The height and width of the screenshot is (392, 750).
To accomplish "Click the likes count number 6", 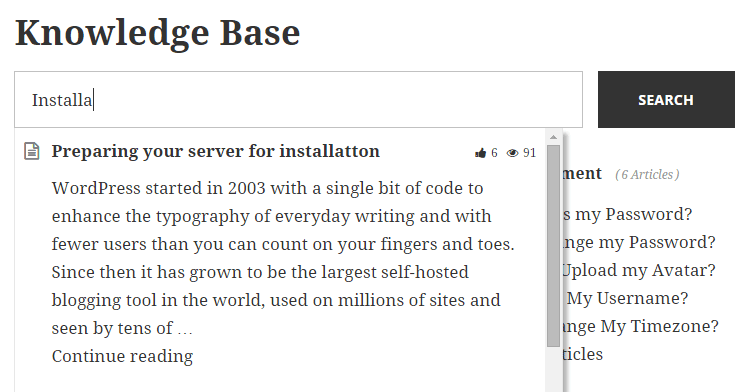I will point(494,153).
